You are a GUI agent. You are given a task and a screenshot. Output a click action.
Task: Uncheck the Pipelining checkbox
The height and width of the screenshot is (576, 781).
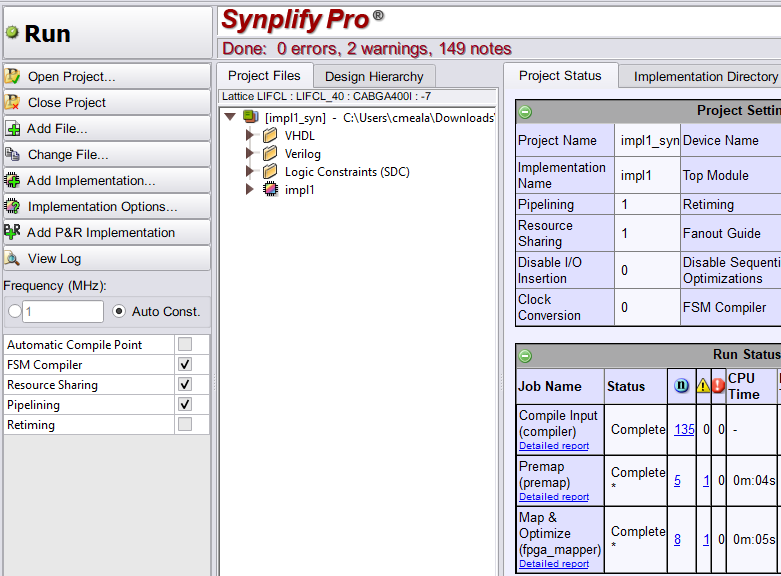pyautogui.click(x=185, y=404)
